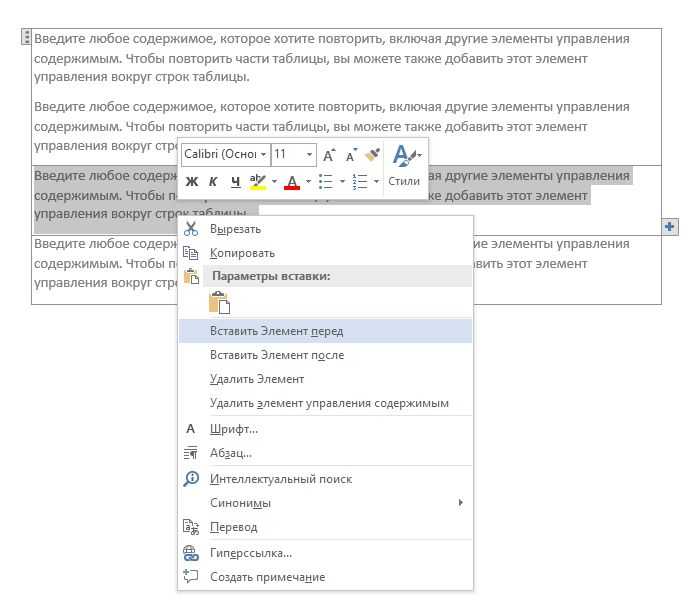Choose Гиперссылка... entry
This screenshot has height=616, width=696.
pos(325,553)
